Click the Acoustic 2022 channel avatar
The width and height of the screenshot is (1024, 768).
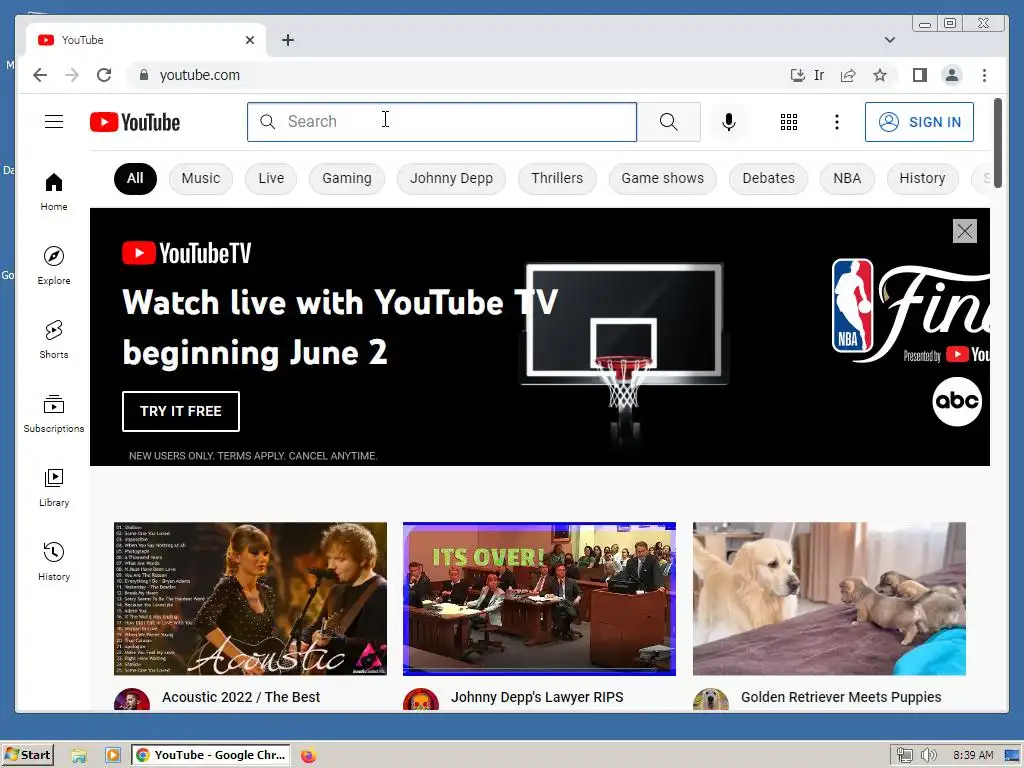coord(132,700)
